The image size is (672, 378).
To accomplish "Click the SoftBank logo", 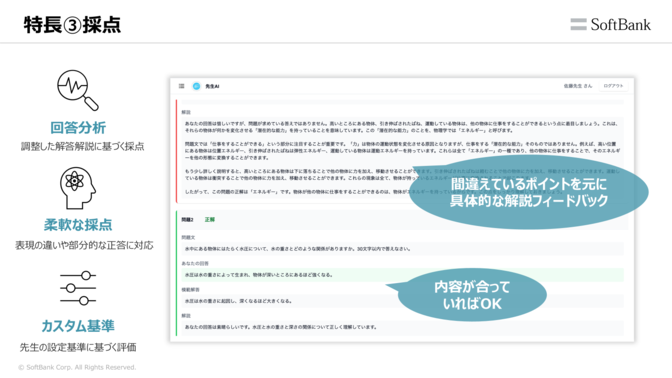I will (x=610, y=24).
